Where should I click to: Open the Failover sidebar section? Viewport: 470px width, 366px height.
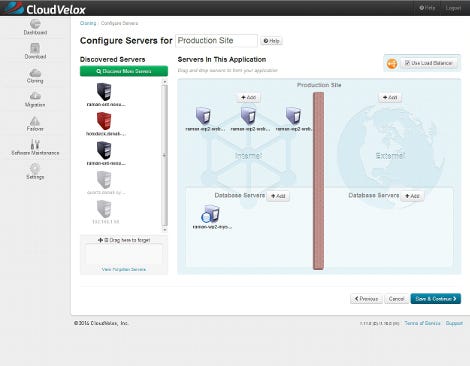(x=35, y=123)
